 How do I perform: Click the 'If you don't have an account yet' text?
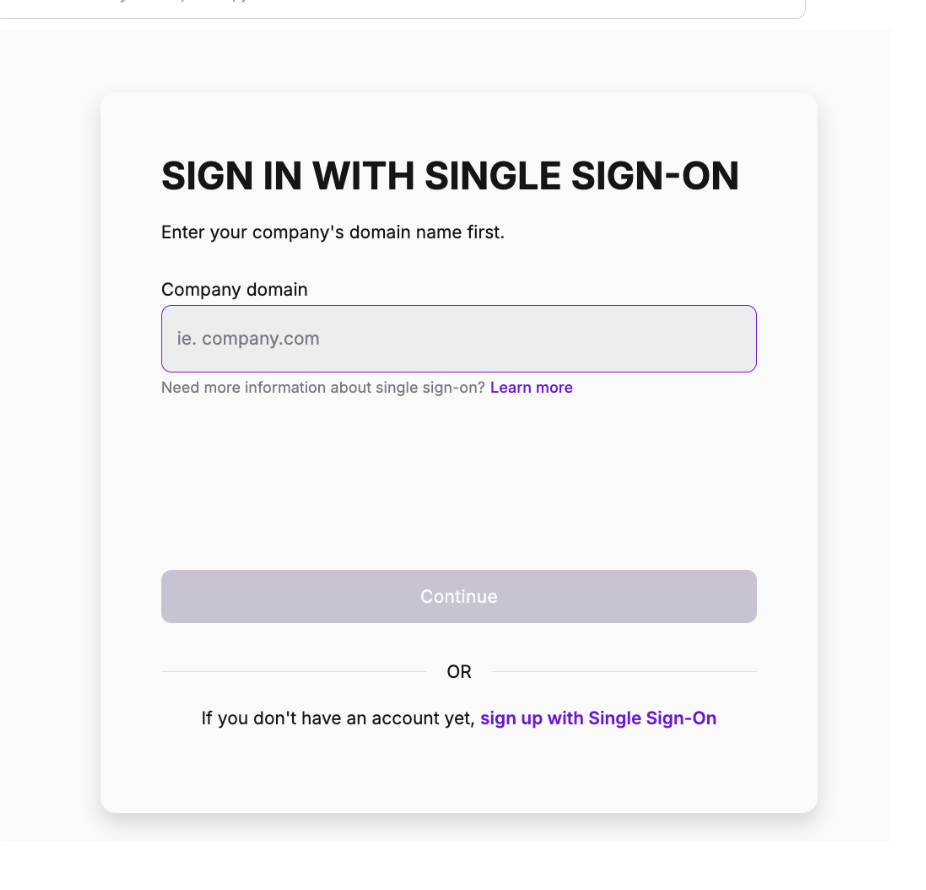point(337,718)
